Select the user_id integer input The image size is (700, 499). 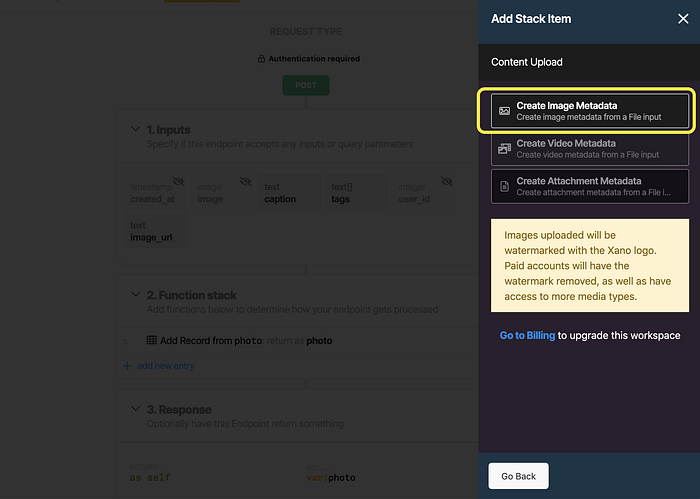tap(423, 193)
